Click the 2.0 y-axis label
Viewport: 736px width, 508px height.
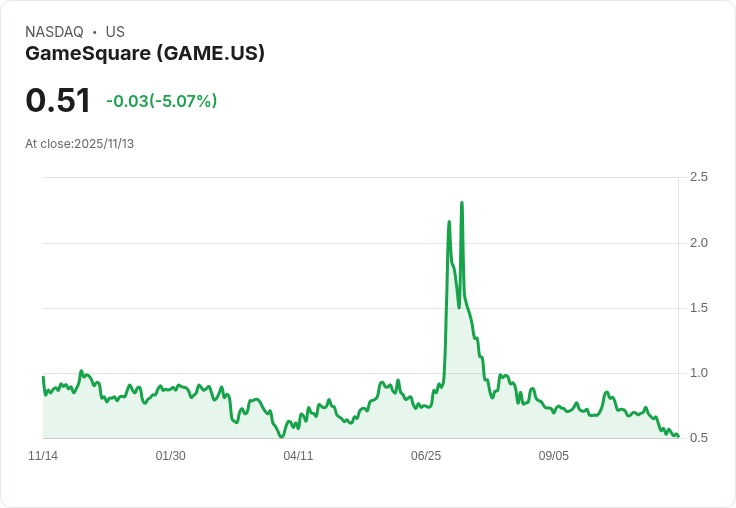[x=698, y=243]
